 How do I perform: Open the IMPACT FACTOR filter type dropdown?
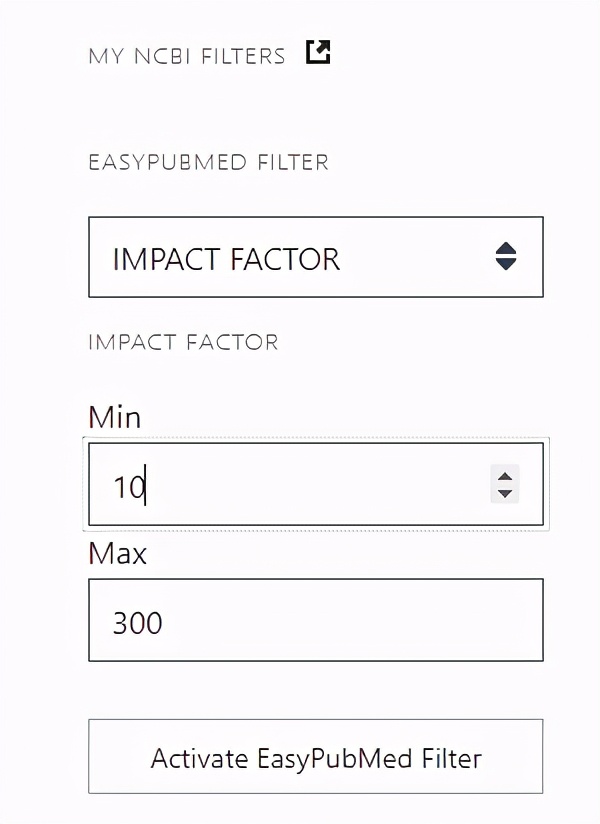point(315,257)
